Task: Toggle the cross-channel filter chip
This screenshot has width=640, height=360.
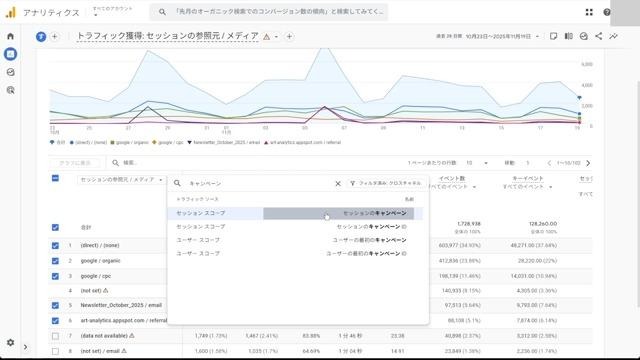Action: point(386,183)
